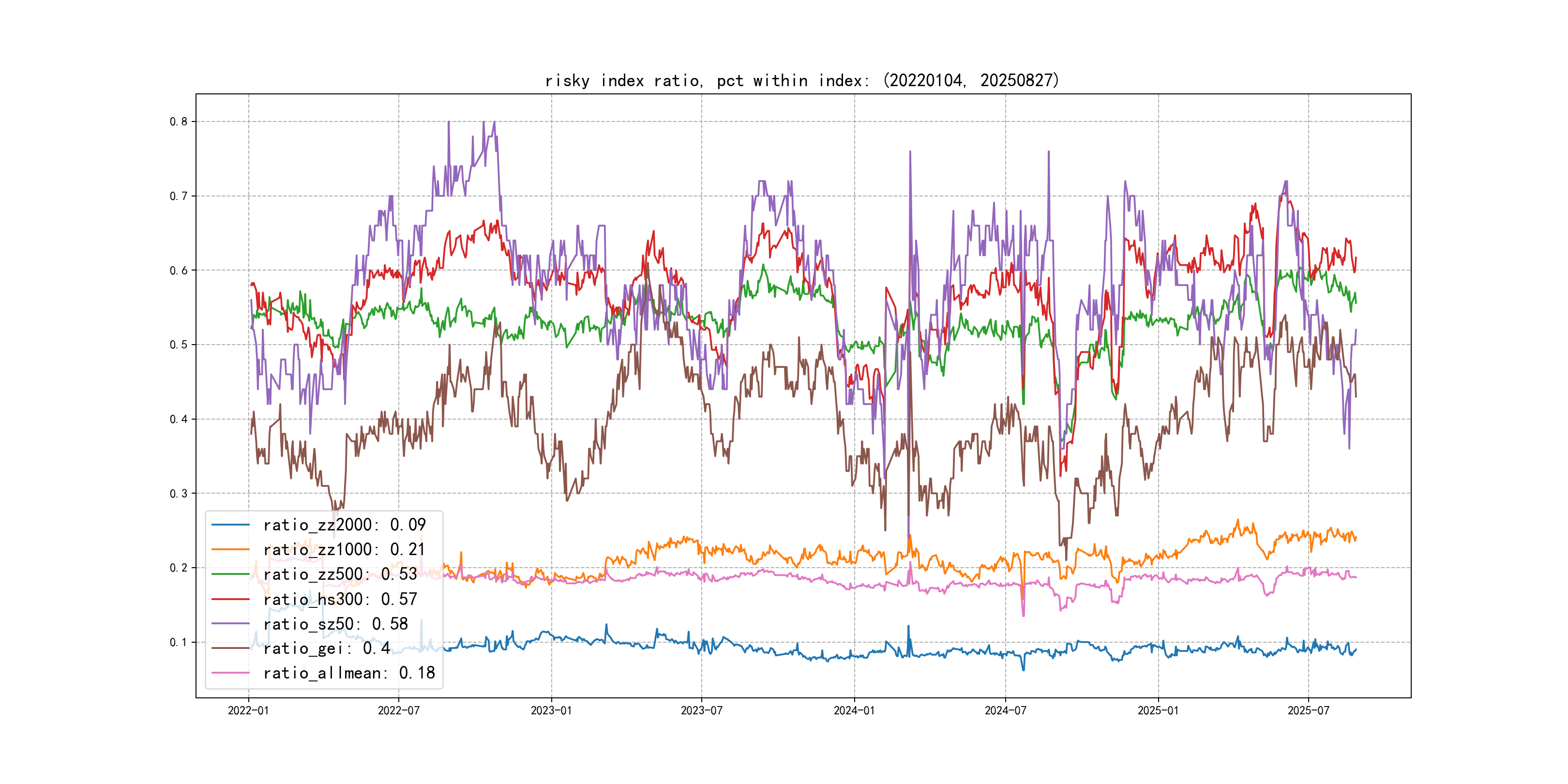Click the 2022-01 x-axis tick label
Image resolution: width=1568 pixels, height=784 pixels.
(248, 710)
